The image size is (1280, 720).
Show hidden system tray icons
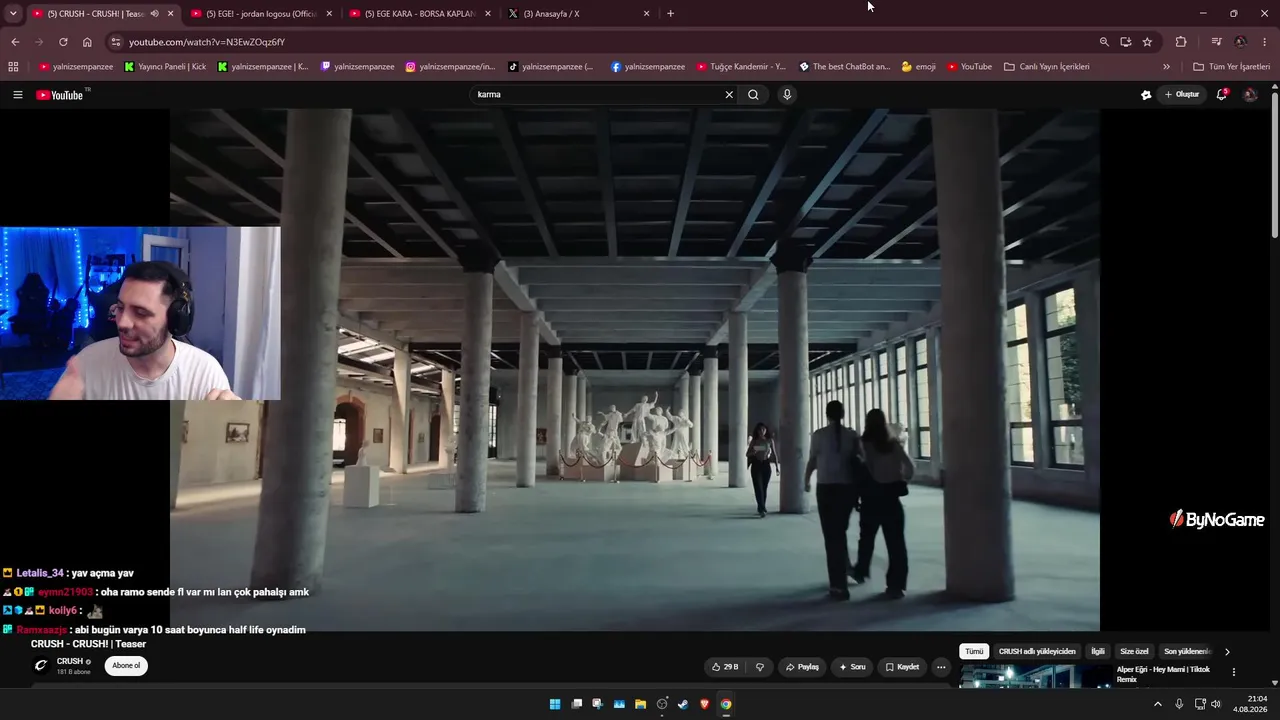click(x=1158, y=704)
